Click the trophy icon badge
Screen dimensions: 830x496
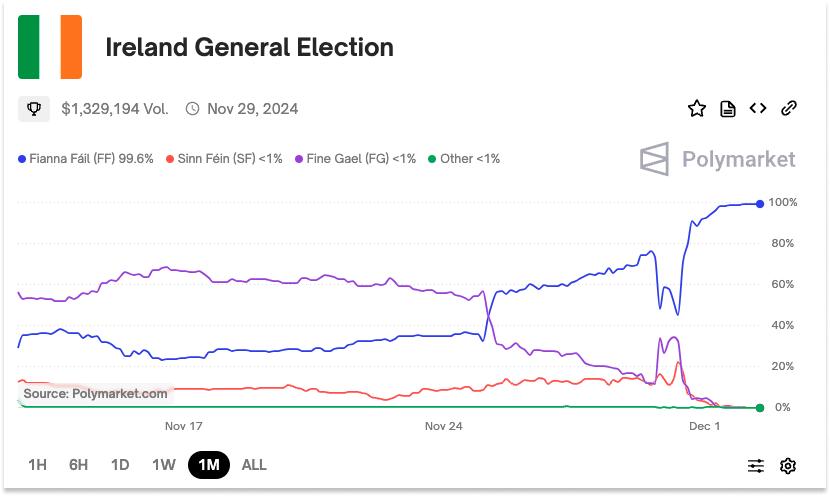[x=34, y=109]
